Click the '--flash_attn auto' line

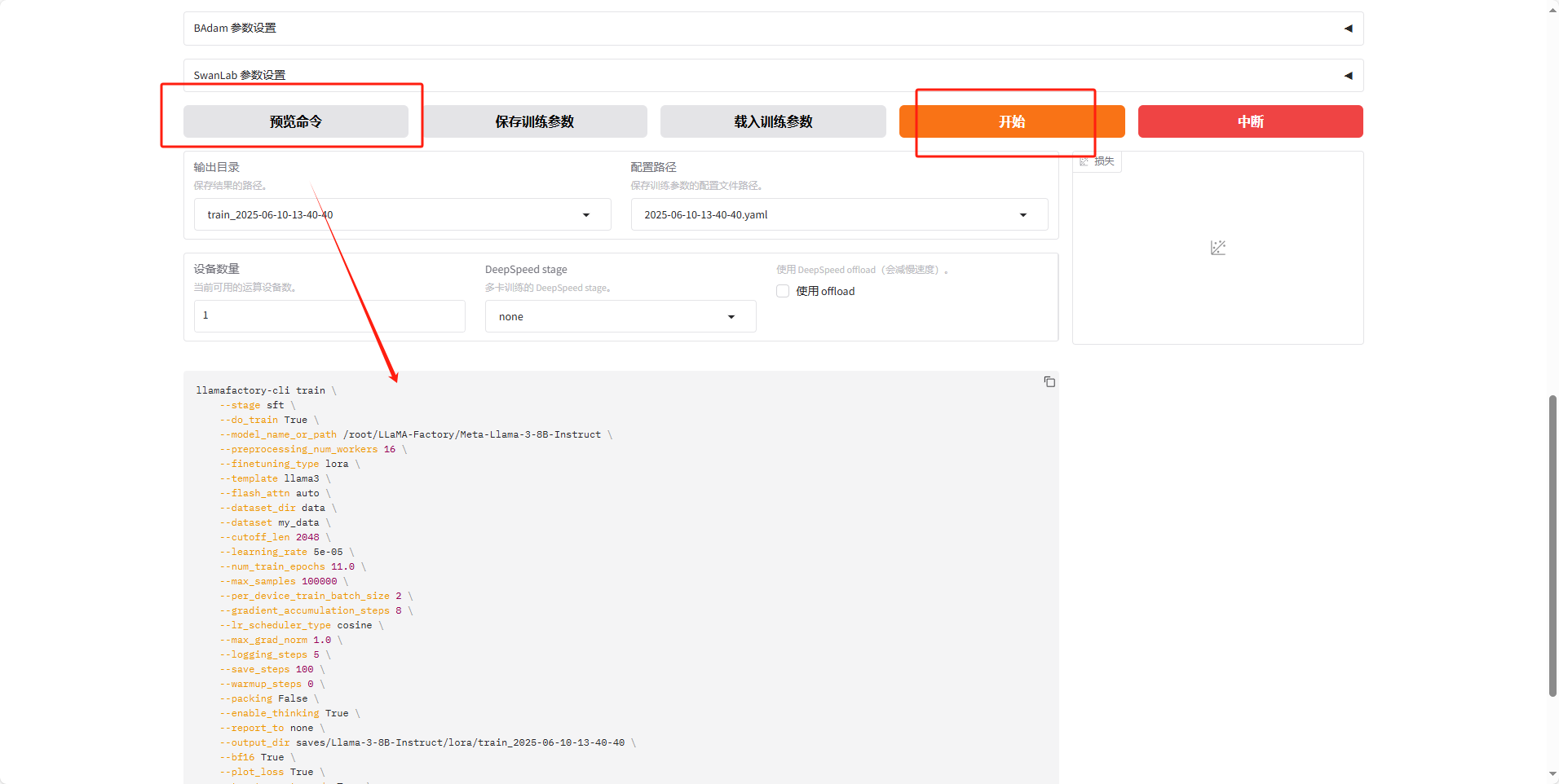275,493
